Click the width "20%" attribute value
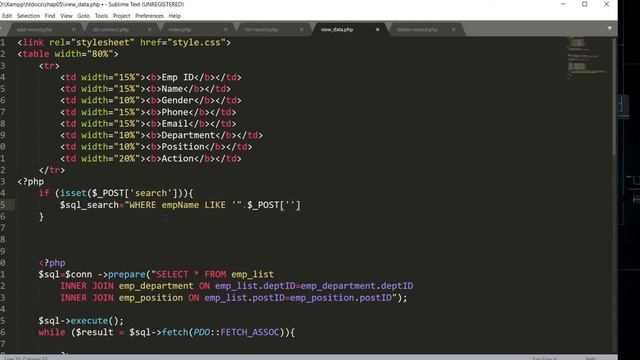The width and height of the screenshot is (640, 360). 127,158
